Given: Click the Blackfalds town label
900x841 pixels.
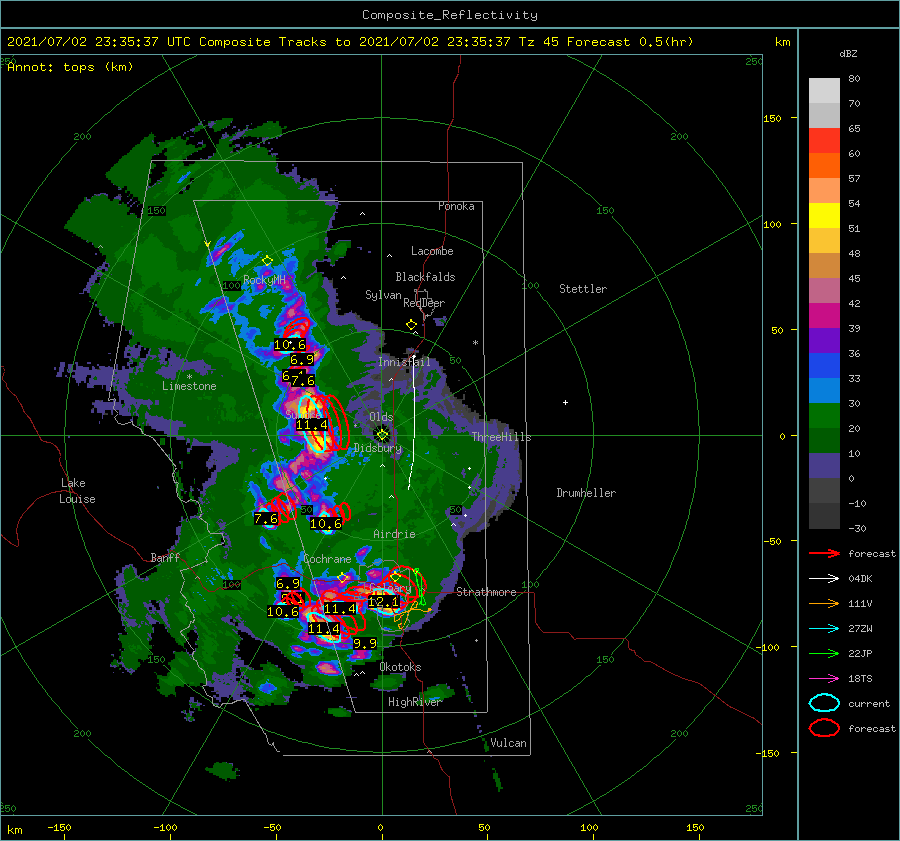Looking at the screenshot, I should click(425, 277).
